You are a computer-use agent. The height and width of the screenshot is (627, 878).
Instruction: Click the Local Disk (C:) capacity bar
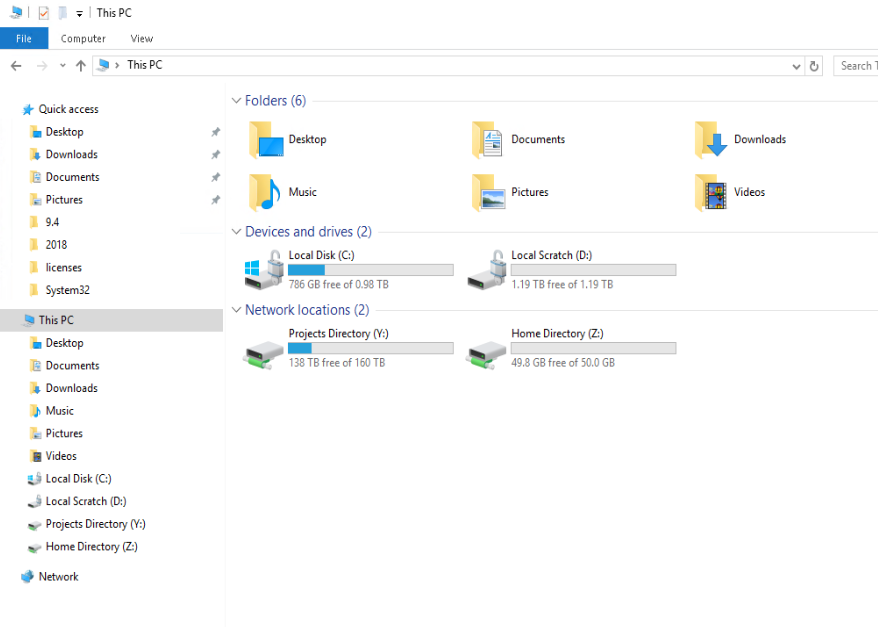(370, 270)
